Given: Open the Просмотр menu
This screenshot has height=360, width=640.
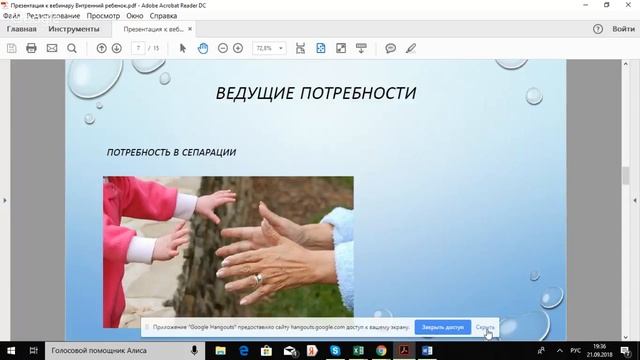Looking at the screenshot, I should tap(103, 16).
